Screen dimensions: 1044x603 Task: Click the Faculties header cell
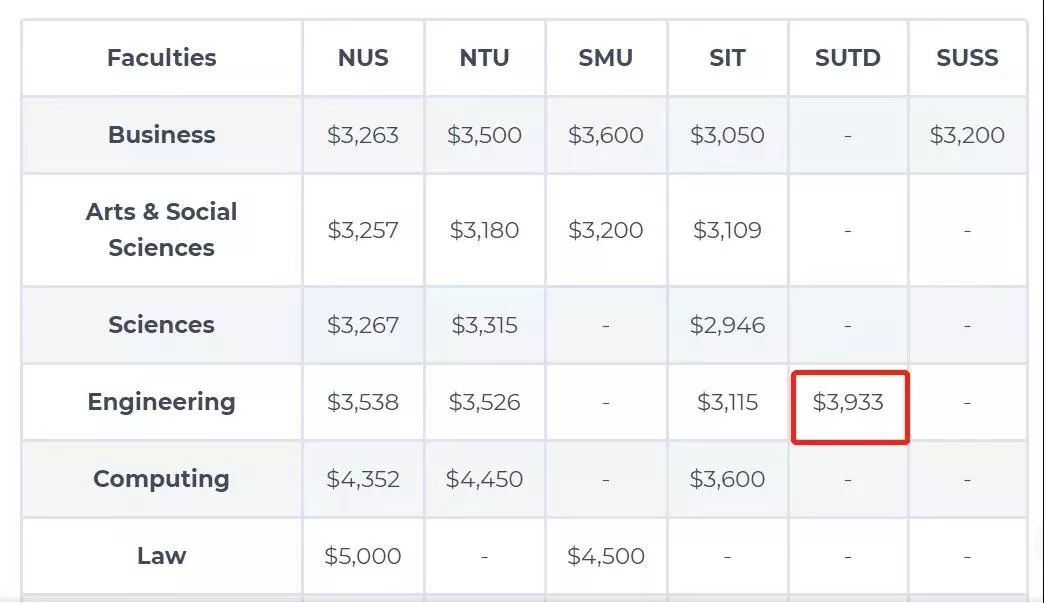pyautogui.click(x=162, y=58)
